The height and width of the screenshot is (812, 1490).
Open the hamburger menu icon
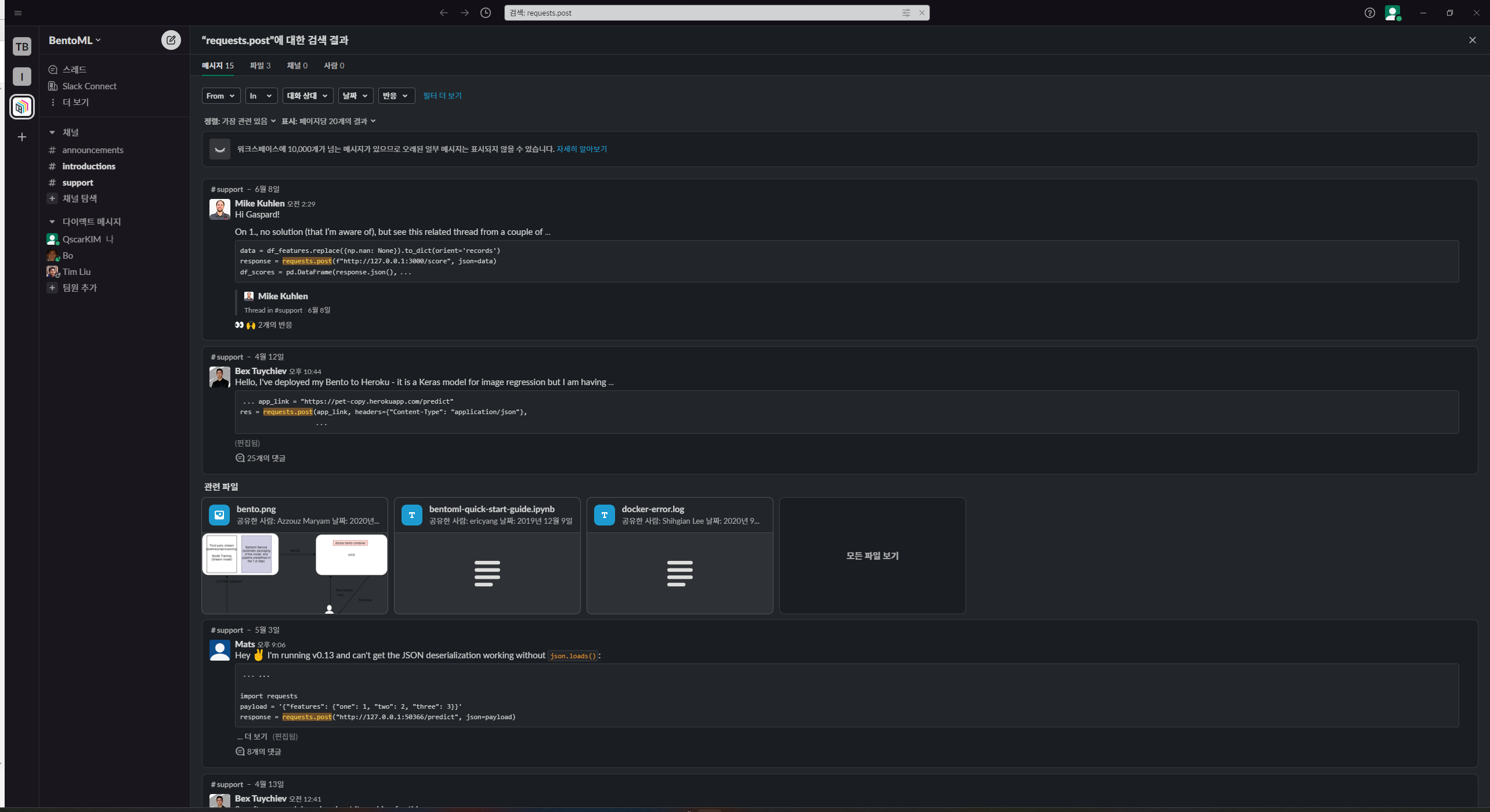coord(18,13)
